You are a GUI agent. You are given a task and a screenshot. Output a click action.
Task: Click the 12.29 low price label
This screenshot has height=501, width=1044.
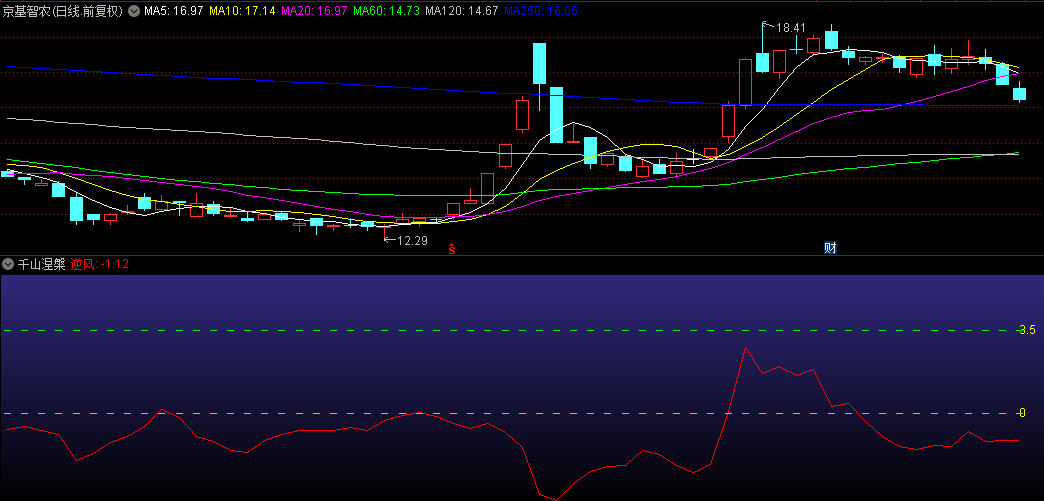click(412, 241)
